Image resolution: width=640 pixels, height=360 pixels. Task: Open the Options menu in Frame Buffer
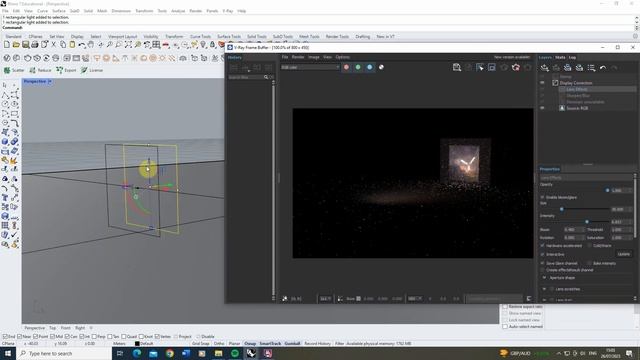[x=342, y=57]
